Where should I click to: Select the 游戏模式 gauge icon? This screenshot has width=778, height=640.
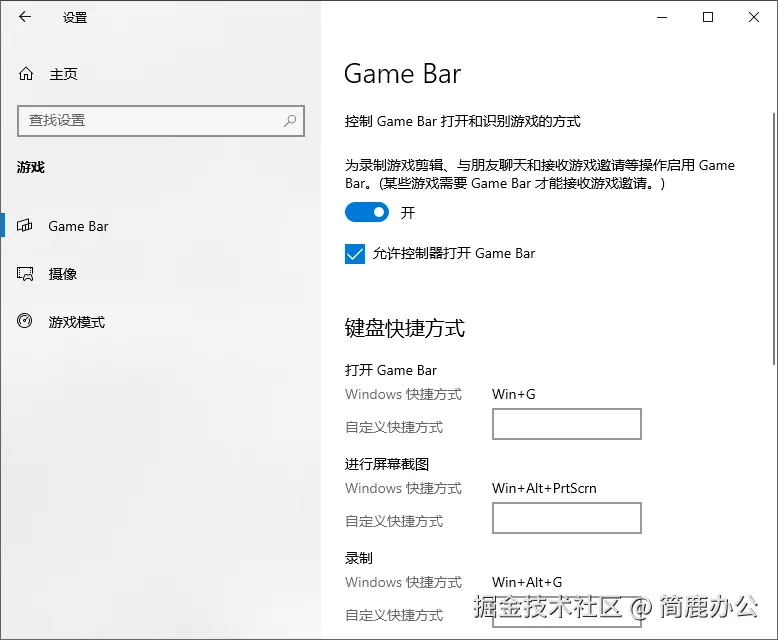[x=24, y=321]
